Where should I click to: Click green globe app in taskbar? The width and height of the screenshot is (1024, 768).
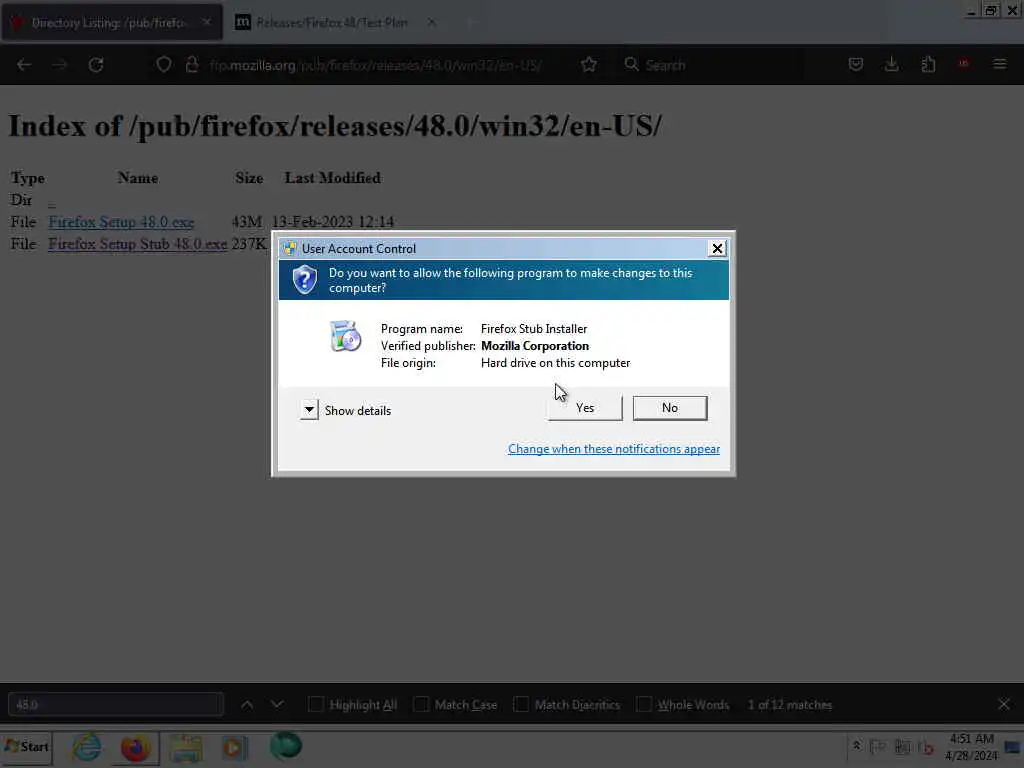coord(285,746)
